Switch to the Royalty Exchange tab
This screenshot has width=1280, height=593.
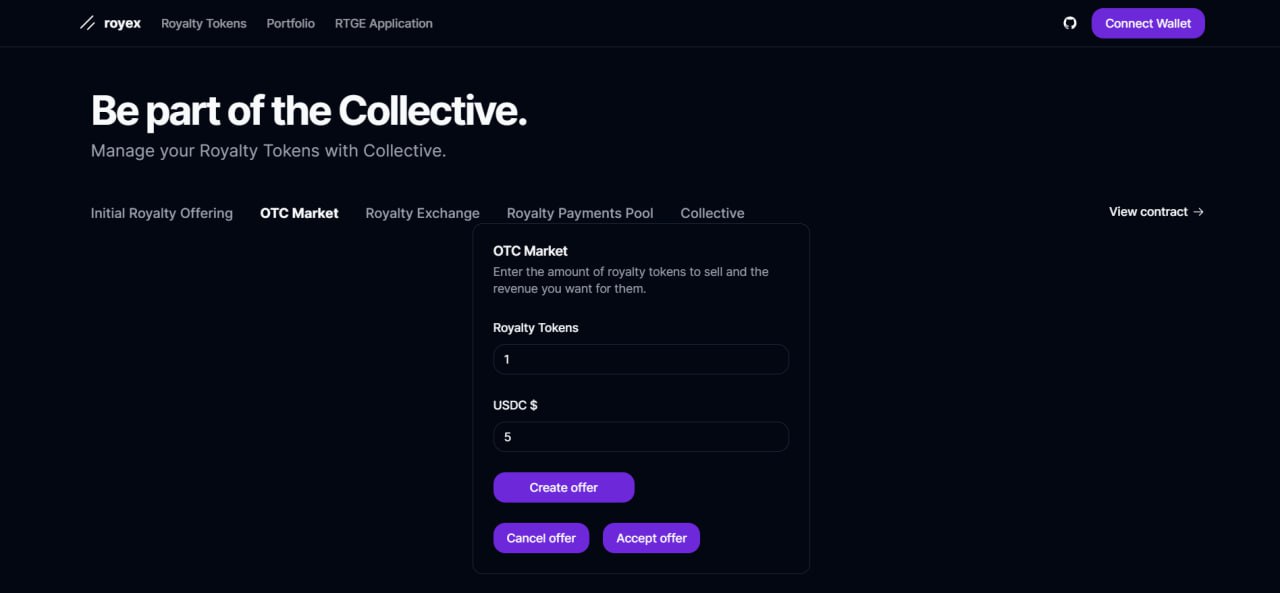click(x=422, y=213)
